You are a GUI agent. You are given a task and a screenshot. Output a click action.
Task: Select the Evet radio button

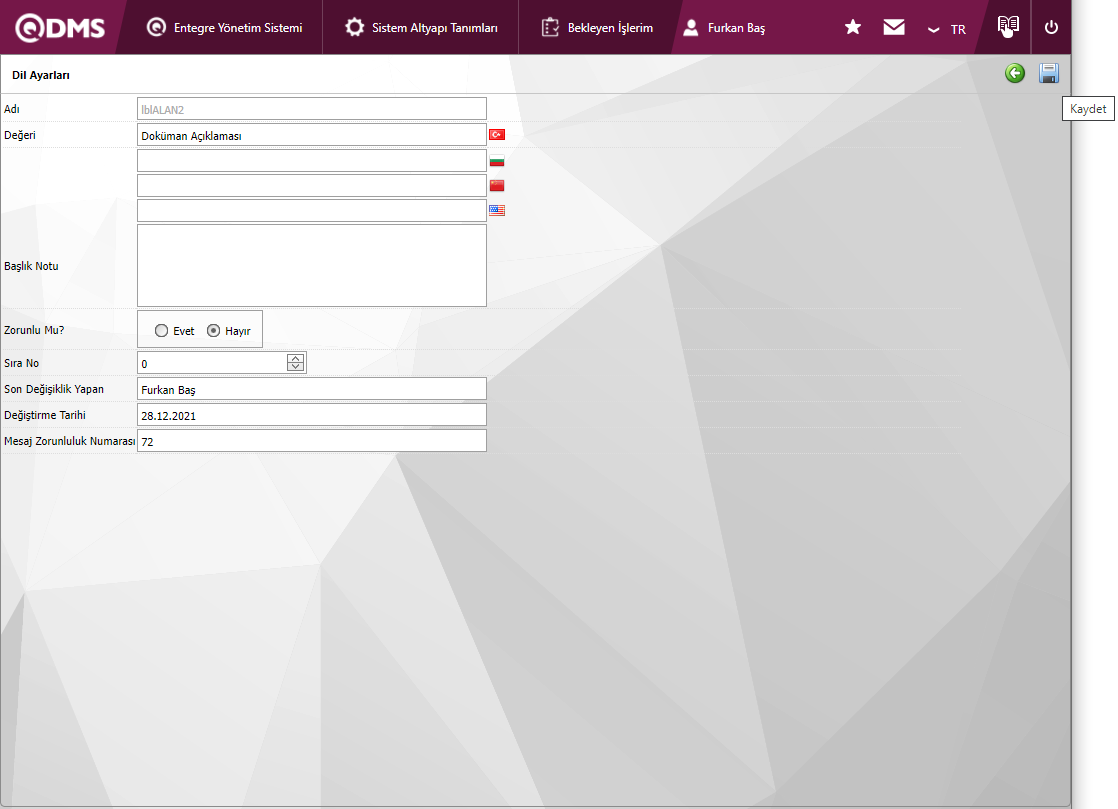coord(161,331)
